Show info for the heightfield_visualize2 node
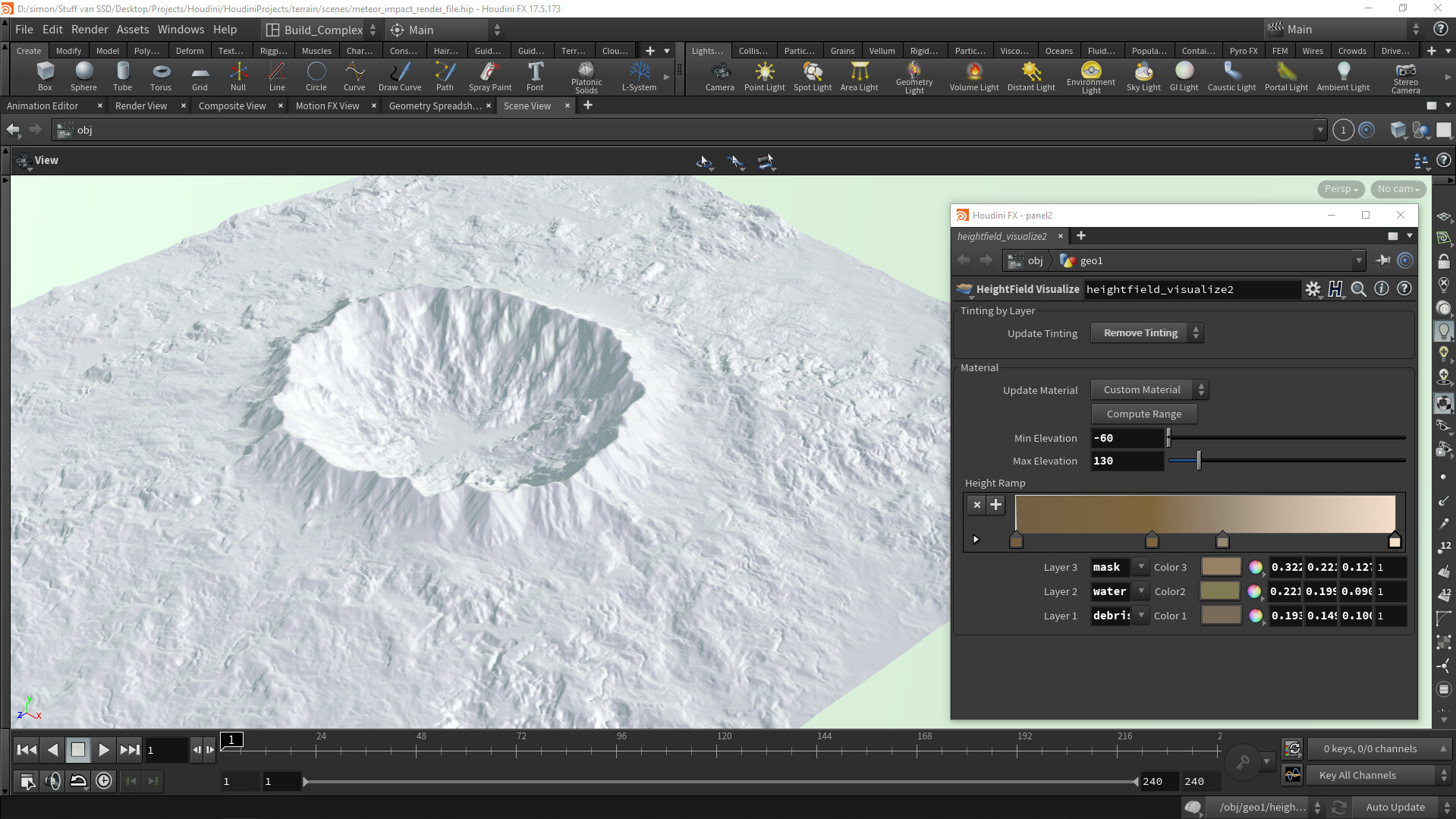Screen dimensions: 1456x819 pyautogui.click(x=1381, y=289)
